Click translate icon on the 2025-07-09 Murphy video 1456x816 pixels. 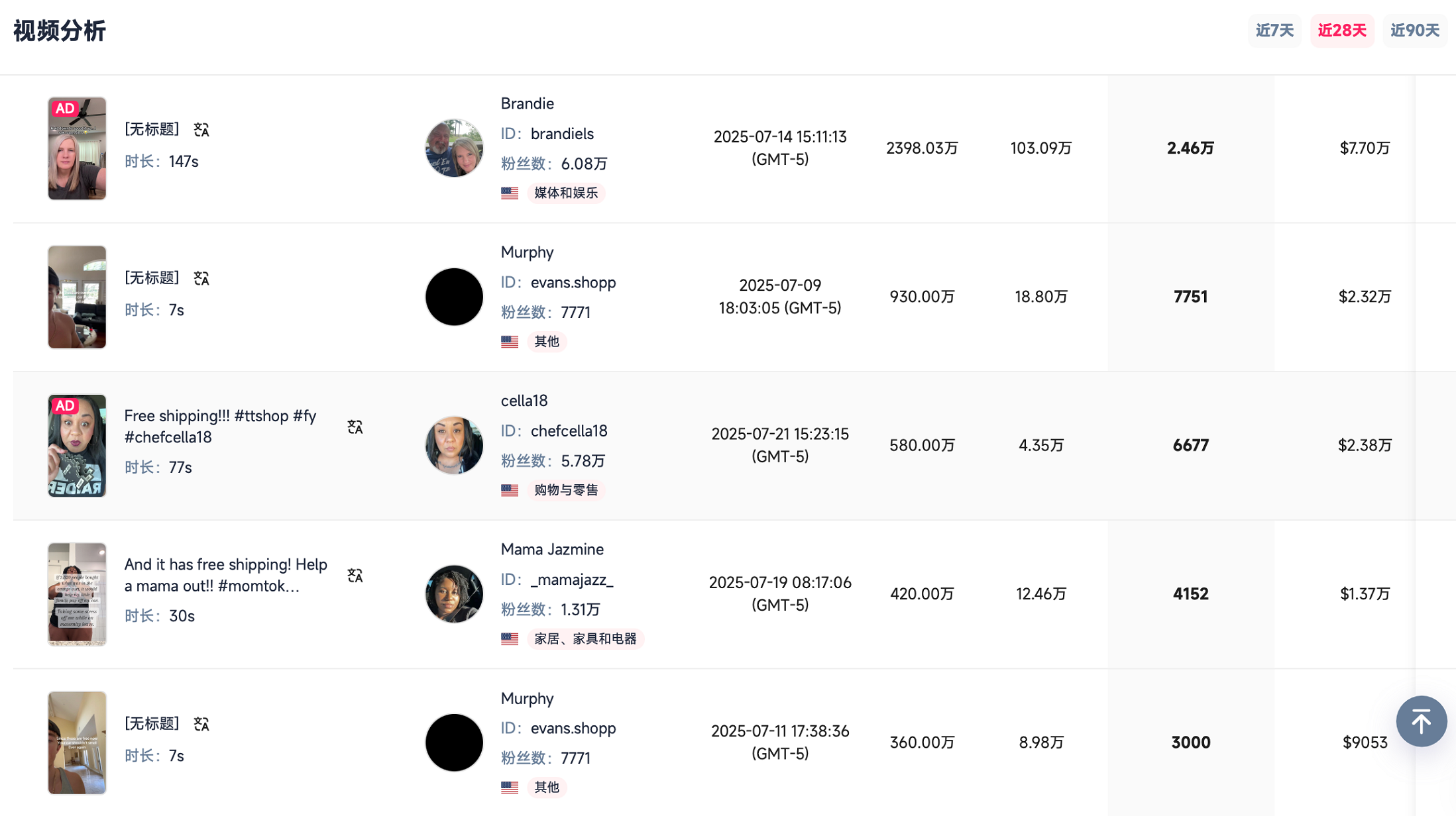[x=201, y=278]
